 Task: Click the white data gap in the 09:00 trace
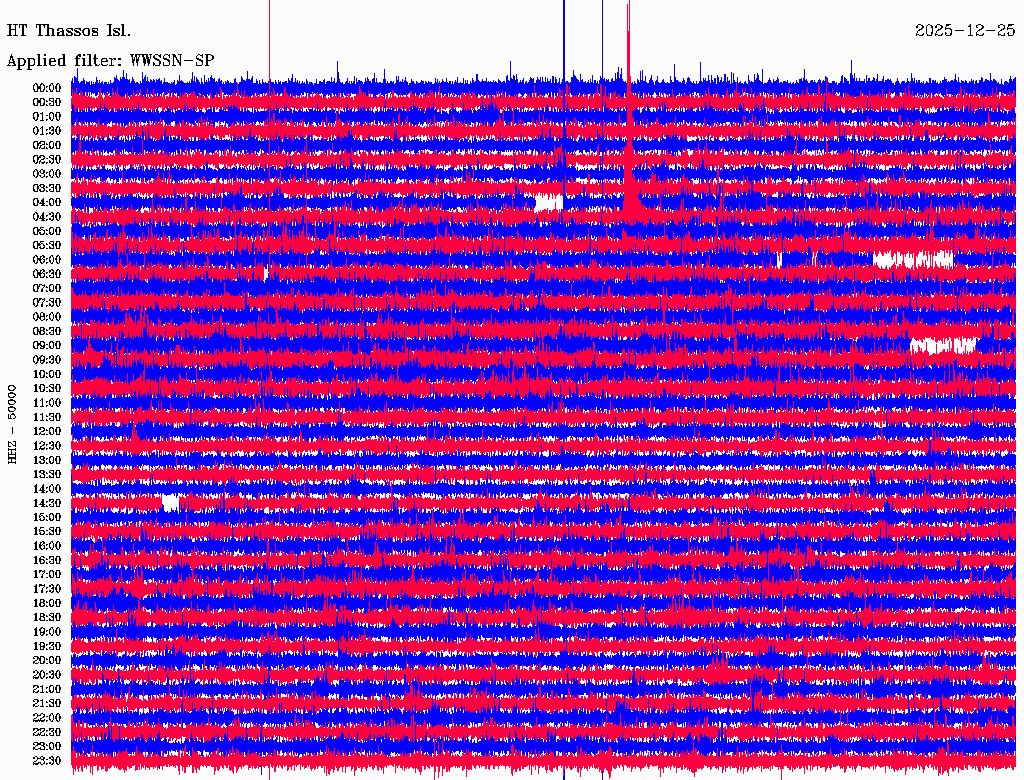point(942,346)
